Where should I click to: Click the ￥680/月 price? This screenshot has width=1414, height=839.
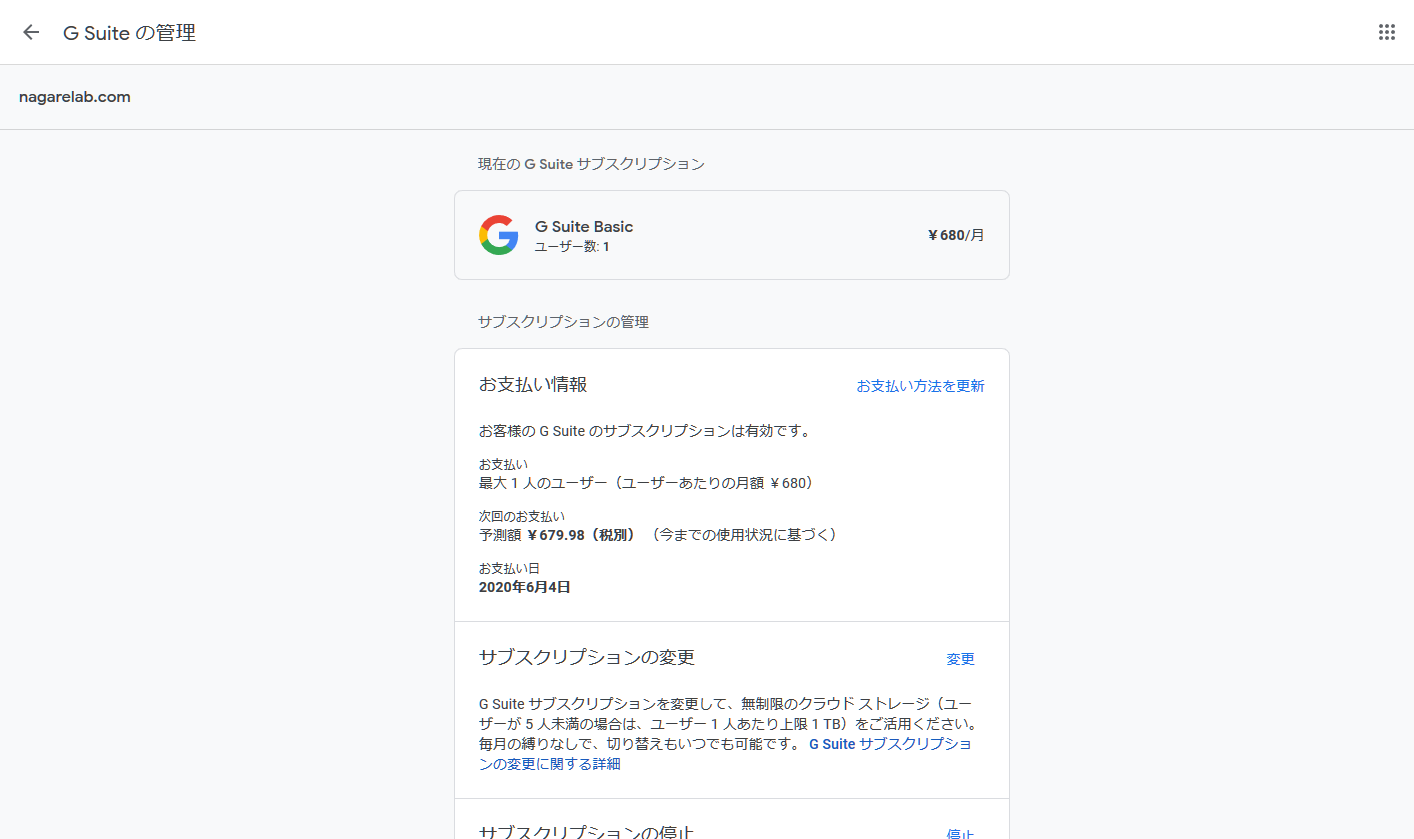(x=956, y=235)
